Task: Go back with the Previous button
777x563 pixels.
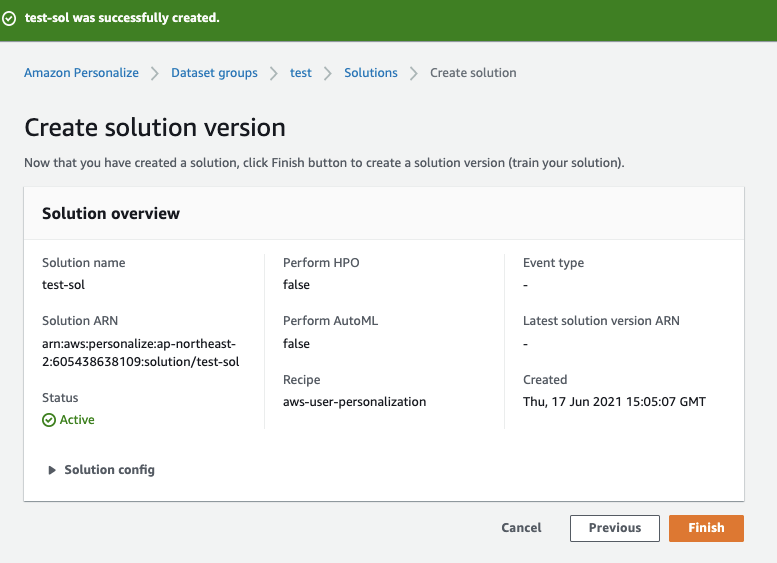Action: 614,528
